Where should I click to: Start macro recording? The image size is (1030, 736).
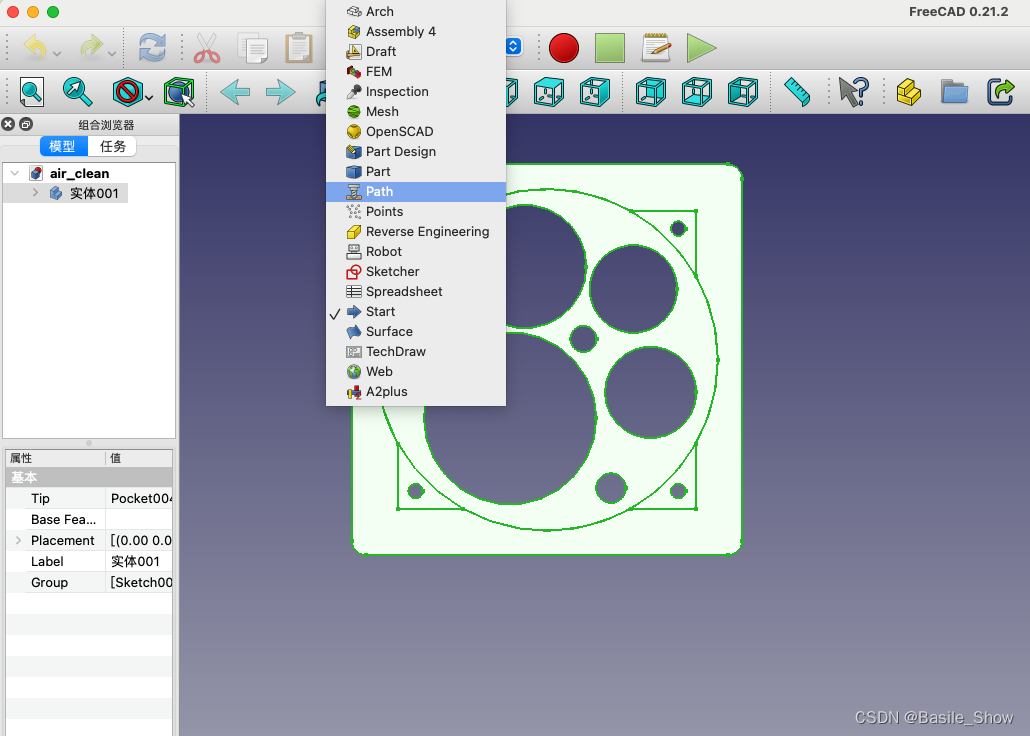tap(563, 47)
